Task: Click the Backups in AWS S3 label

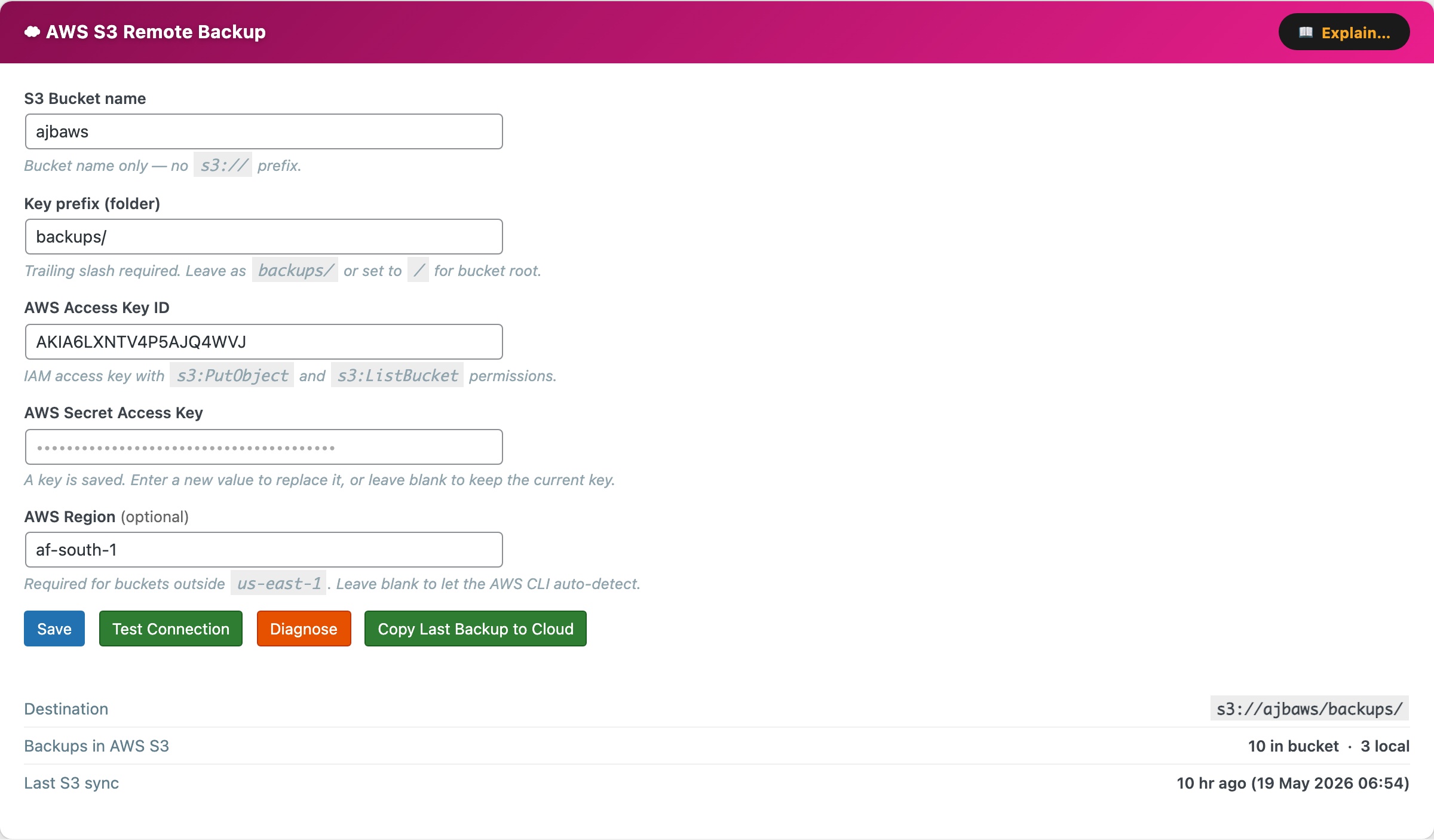Action: (x=97, y=746)
